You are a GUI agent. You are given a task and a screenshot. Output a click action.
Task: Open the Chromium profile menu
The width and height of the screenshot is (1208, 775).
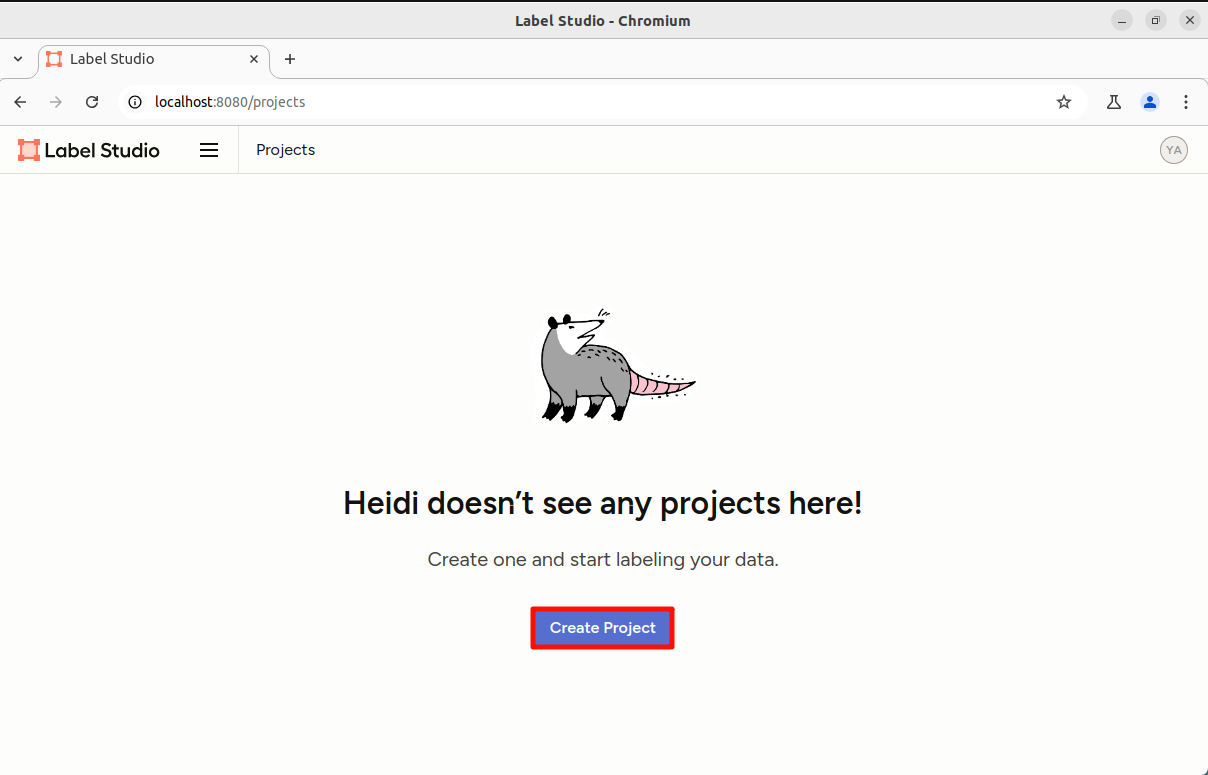1150,102
